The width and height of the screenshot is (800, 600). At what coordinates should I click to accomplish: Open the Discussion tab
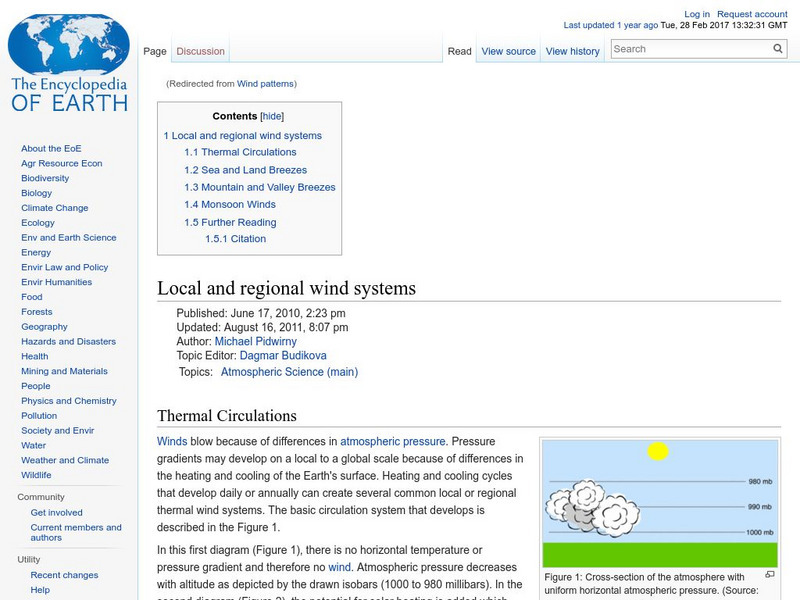point(201,52)
